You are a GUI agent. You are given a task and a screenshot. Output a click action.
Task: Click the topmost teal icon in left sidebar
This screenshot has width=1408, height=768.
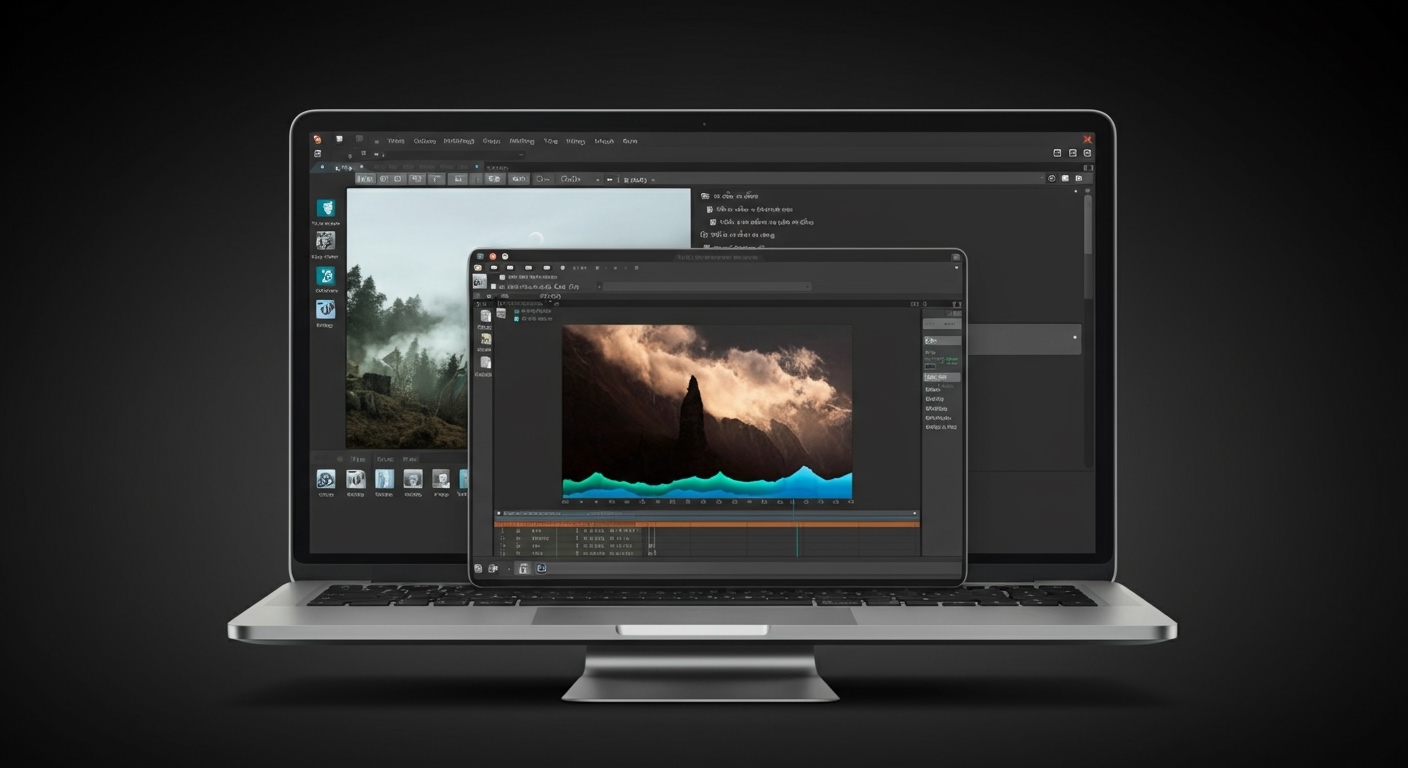pos(325,208)
